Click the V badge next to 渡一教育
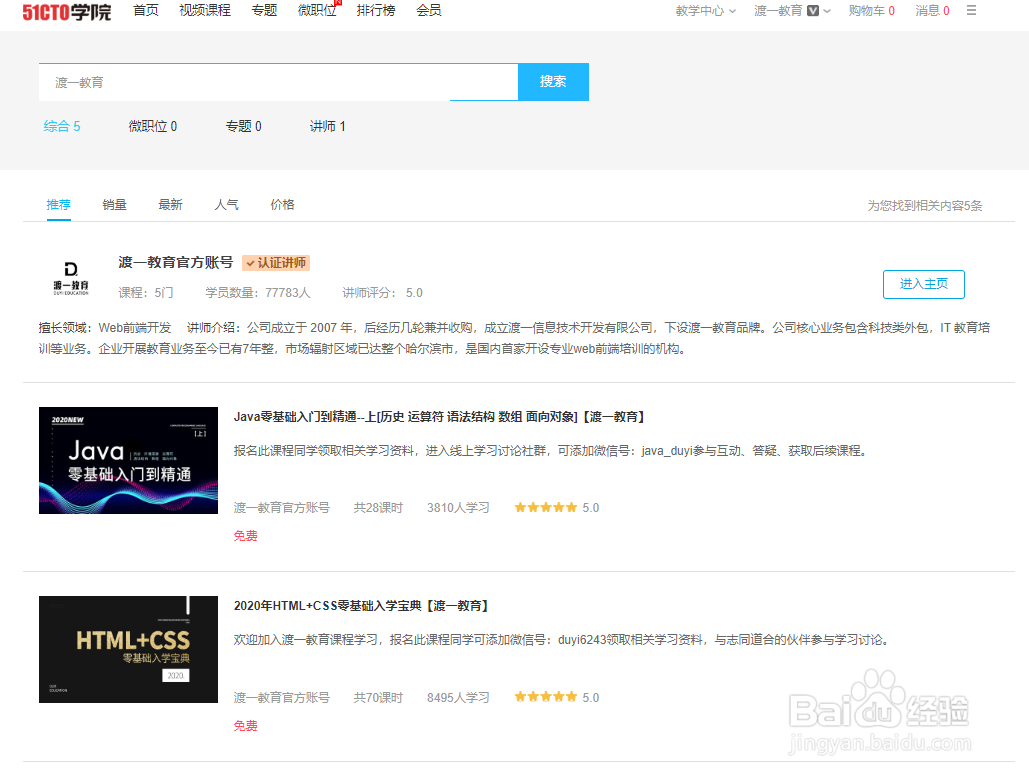The image size is (1029, 779). click(x=812, y=11)
